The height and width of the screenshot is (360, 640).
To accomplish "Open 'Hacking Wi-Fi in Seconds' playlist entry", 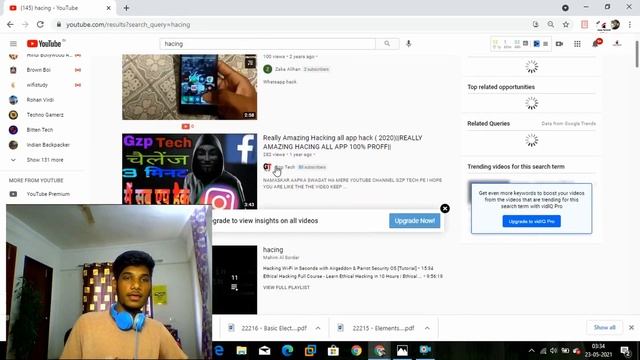I will tap(348, 268).
